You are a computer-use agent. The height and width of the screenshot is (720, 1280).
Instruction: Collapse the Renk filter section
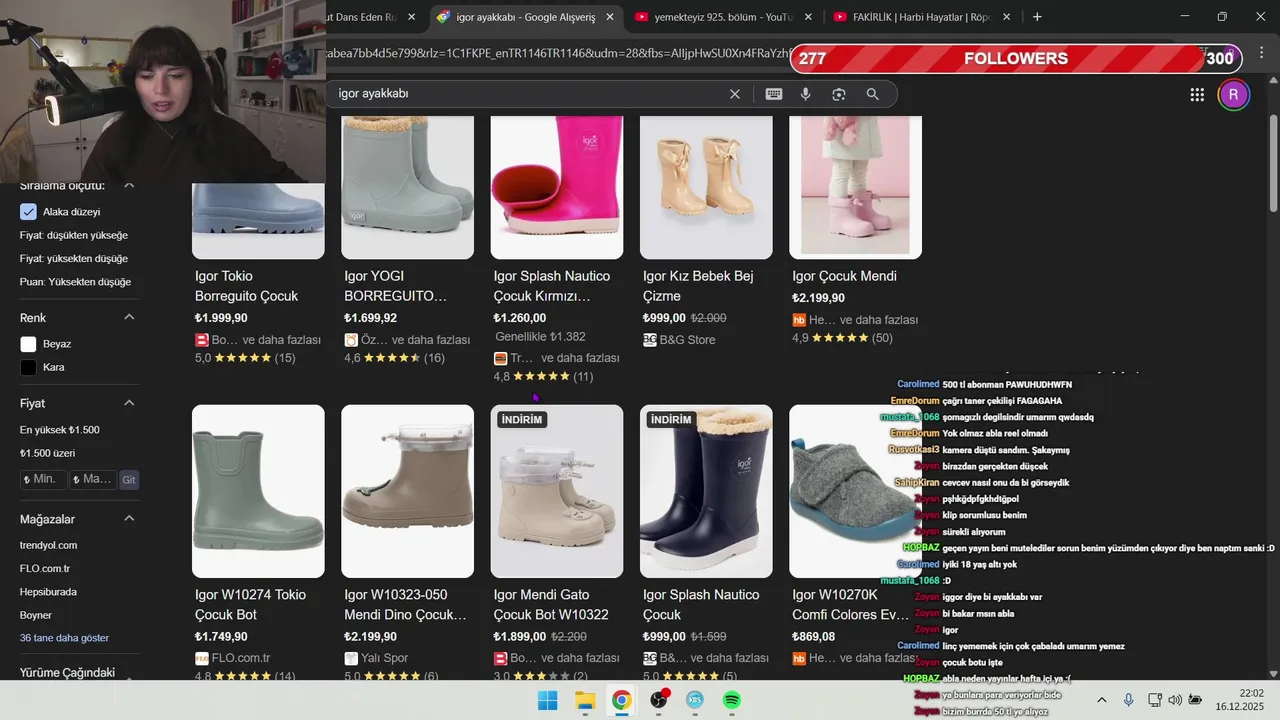(129, 318)
